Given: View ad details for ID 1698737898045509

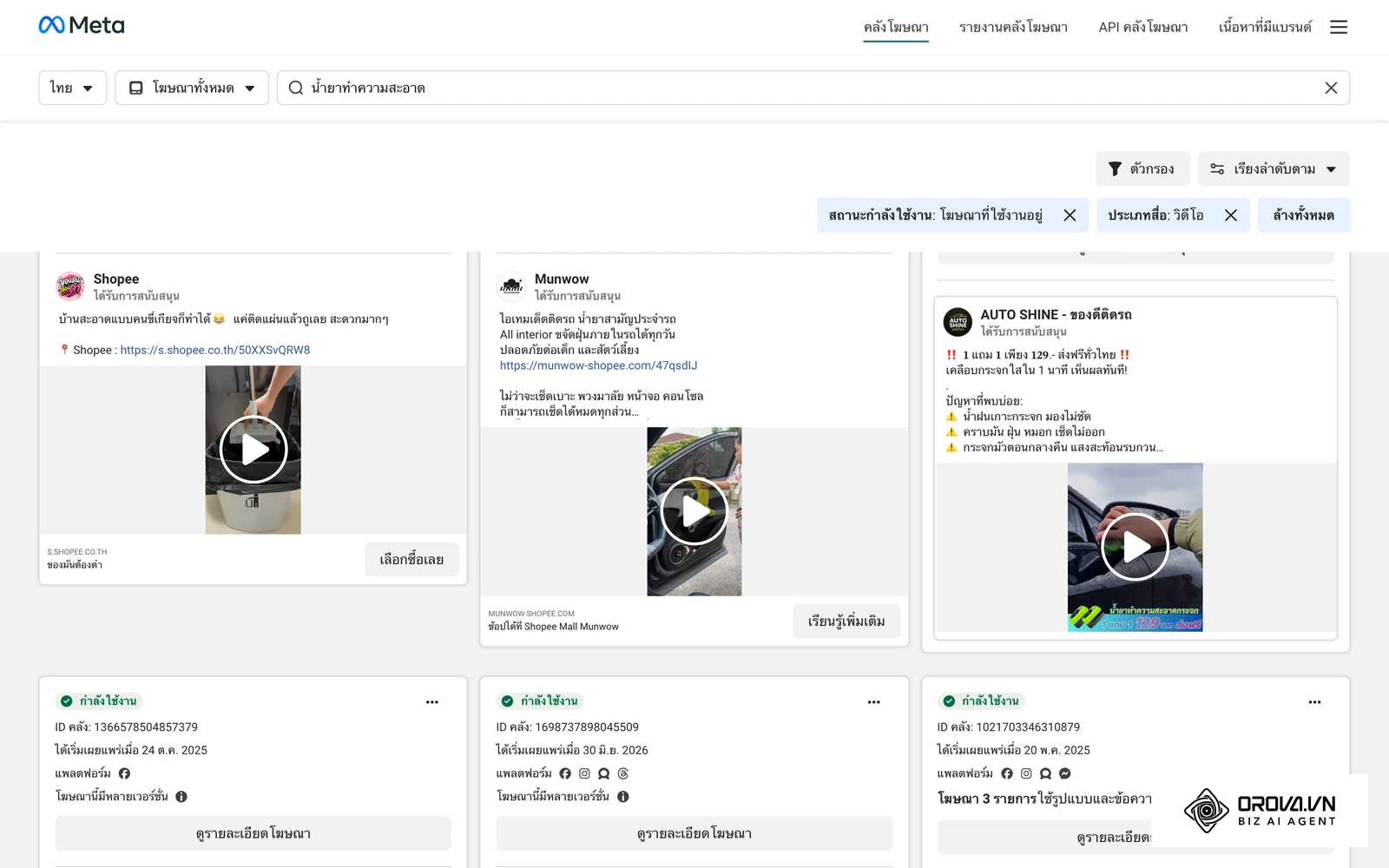Looking at the screenshot, I should coord(694,833).
